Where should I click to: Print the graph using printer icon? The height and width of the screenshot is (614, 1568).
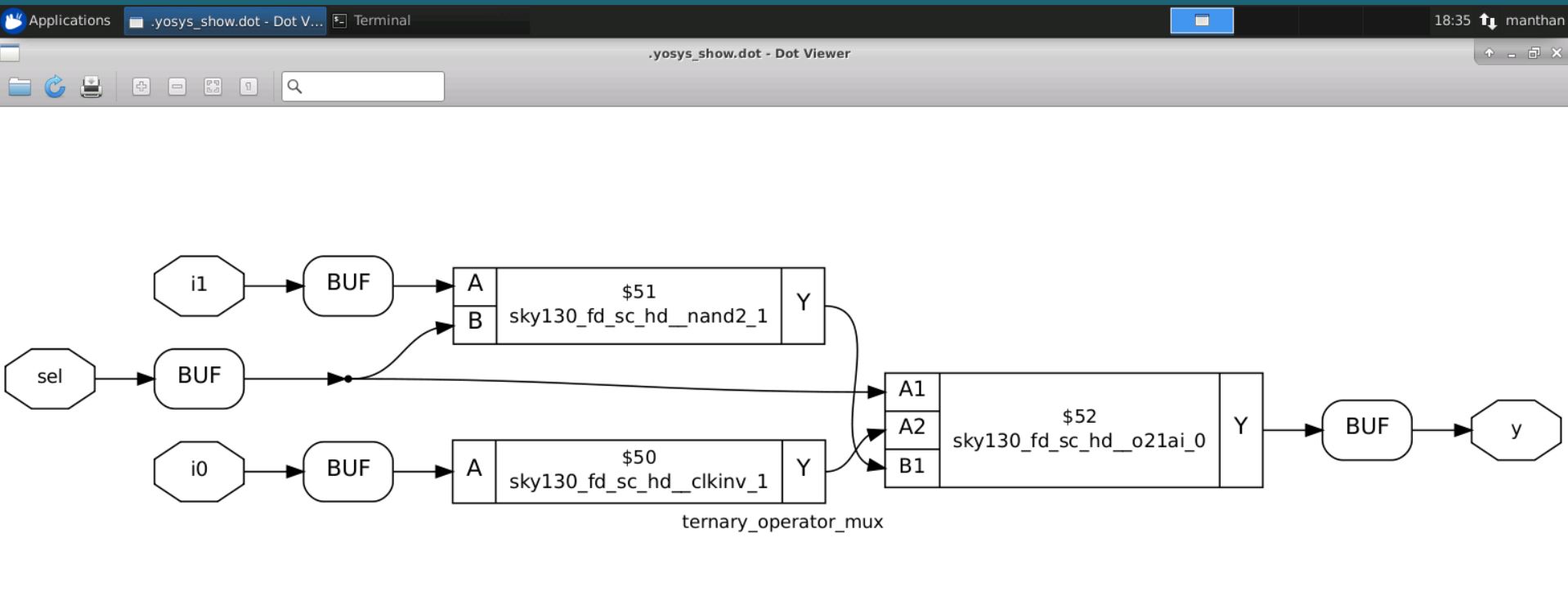click(x=91, y=87)
